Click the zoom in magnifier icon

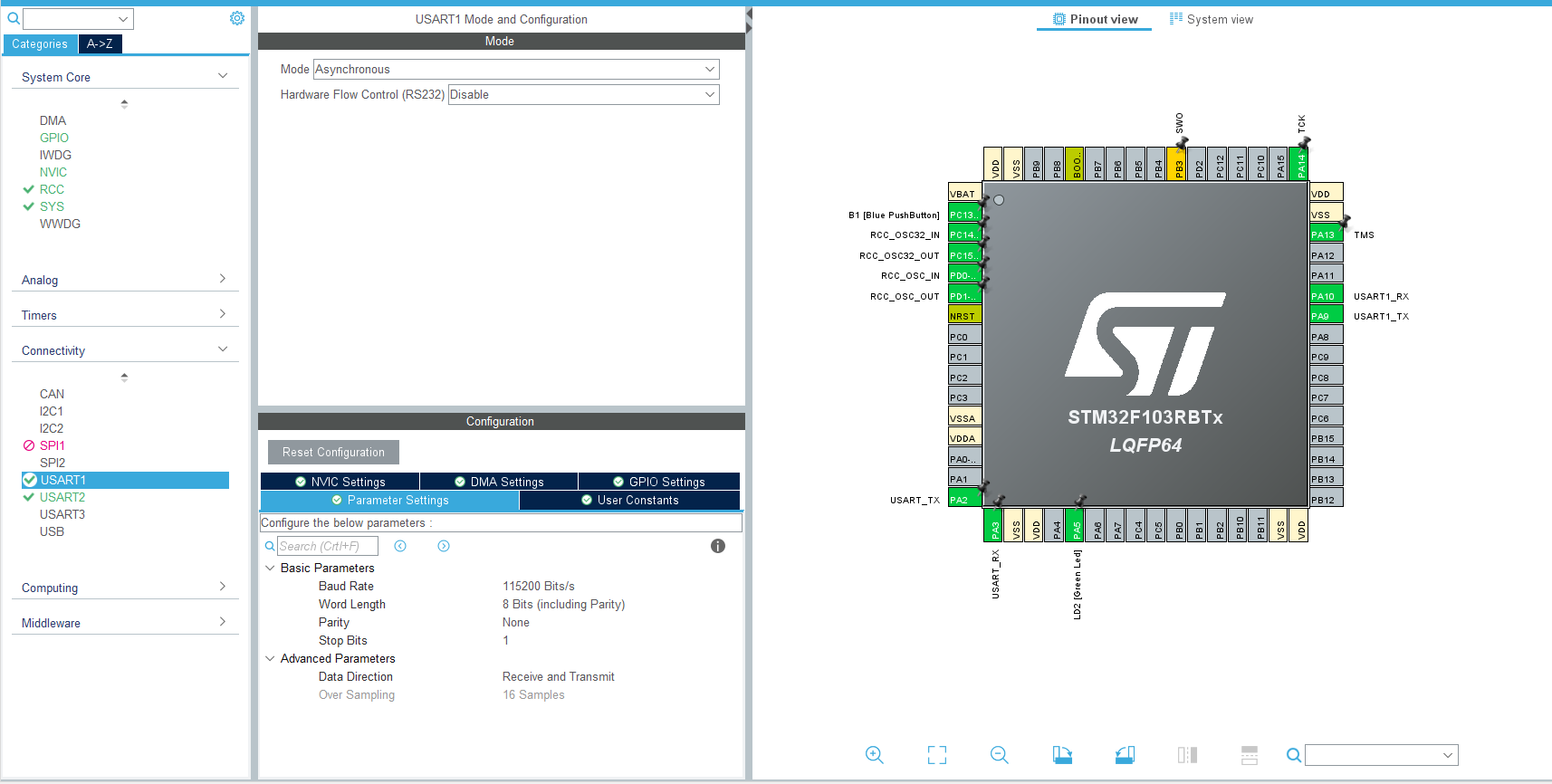874,755
